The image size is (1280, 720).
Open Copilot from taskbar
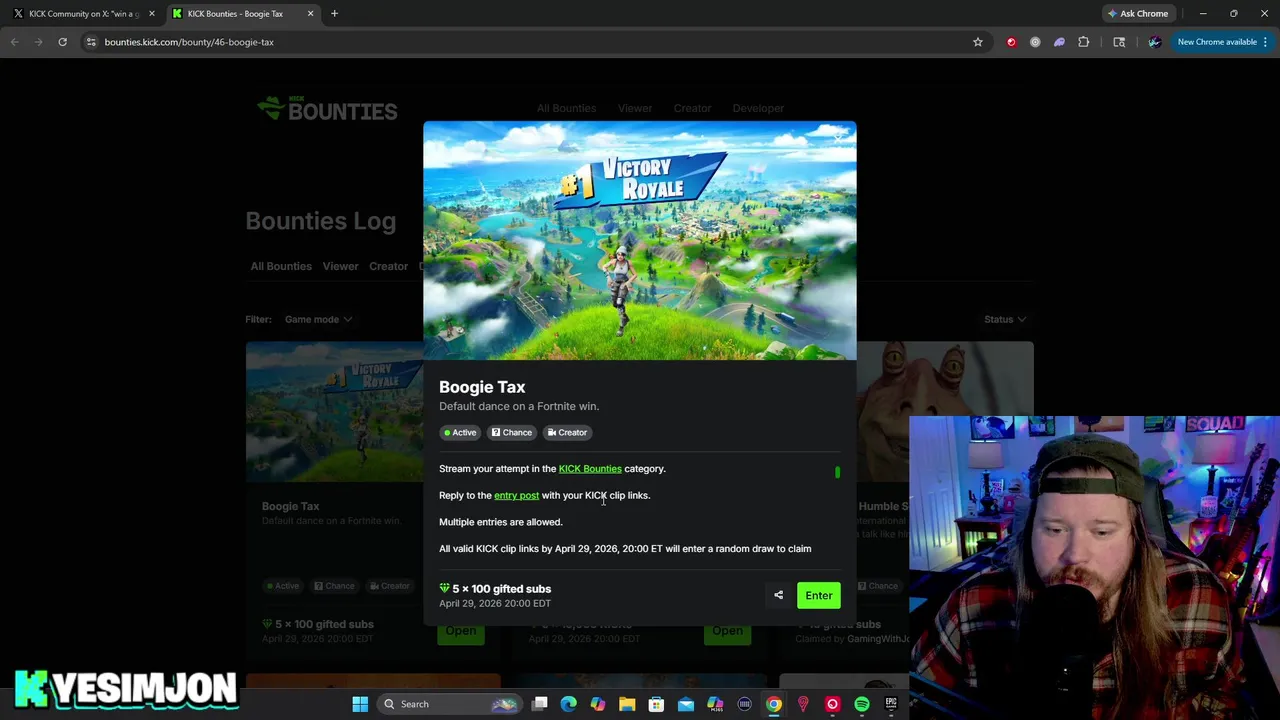pos(598,704)
